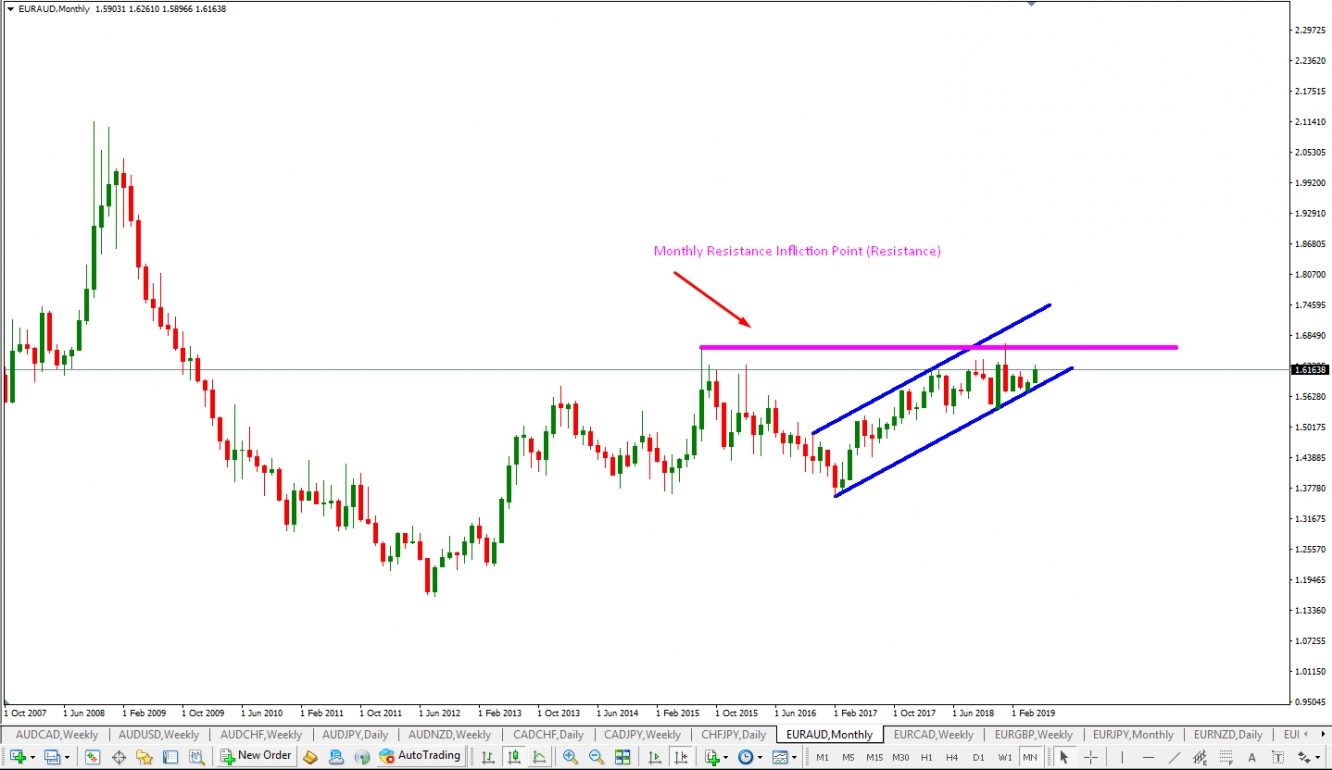Screen dimensions: 1332x770
Task: Select the Text tool labeled A
Action: point(1252,757)
